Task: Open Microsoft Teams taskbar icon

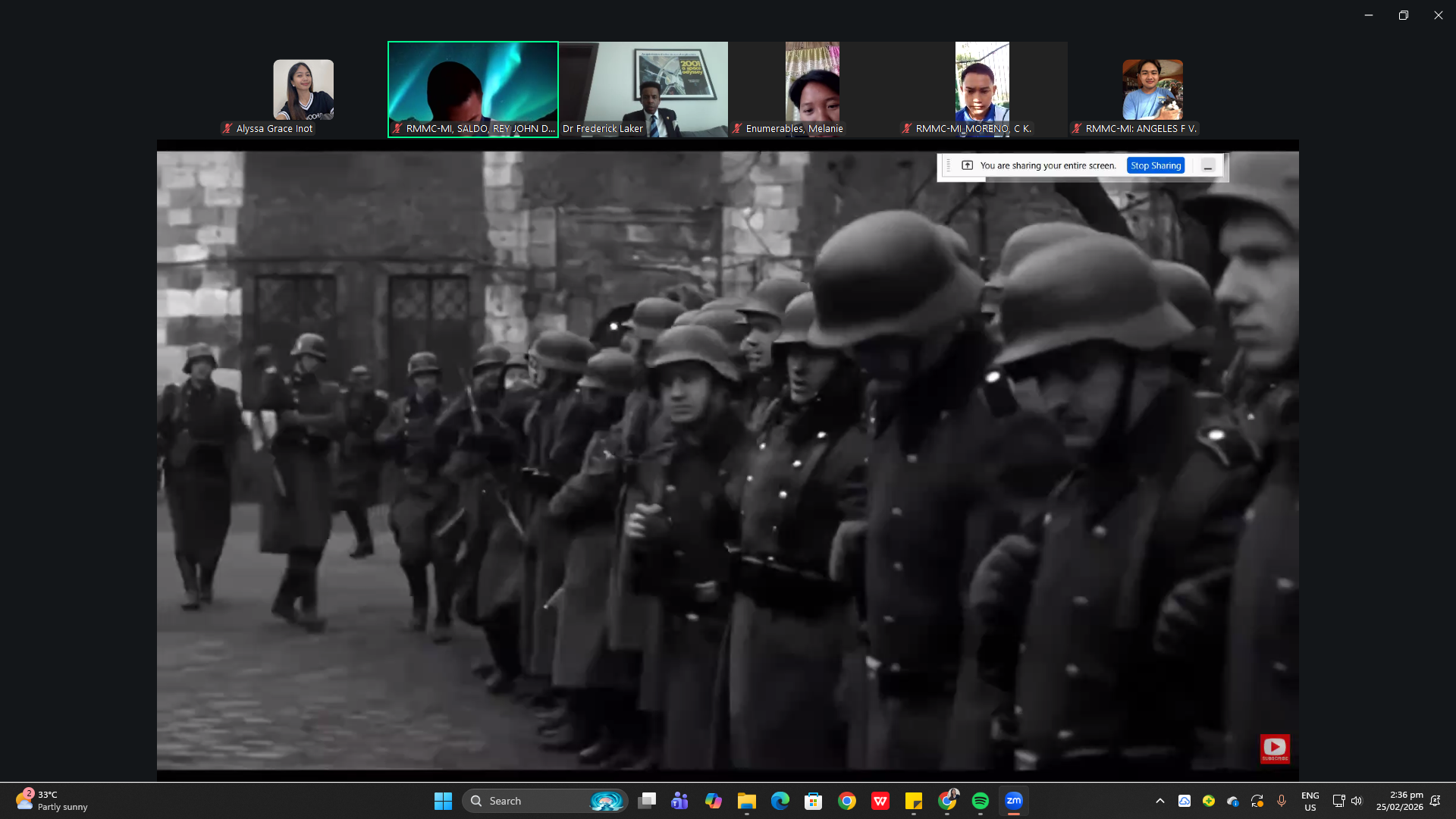Action: pos(679,801)
